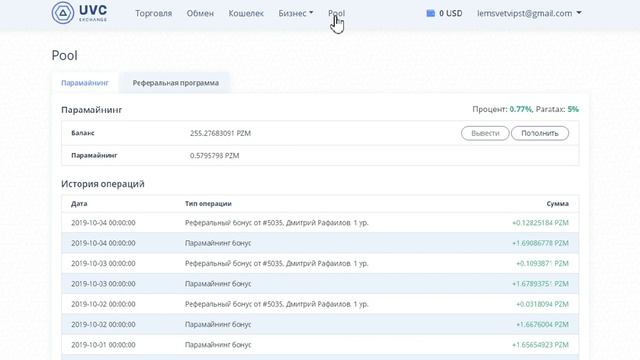The height and width of the screenshot is (360, 640).
Task: Select the Парамайнинг tab
Action: (x=85, y=83)
